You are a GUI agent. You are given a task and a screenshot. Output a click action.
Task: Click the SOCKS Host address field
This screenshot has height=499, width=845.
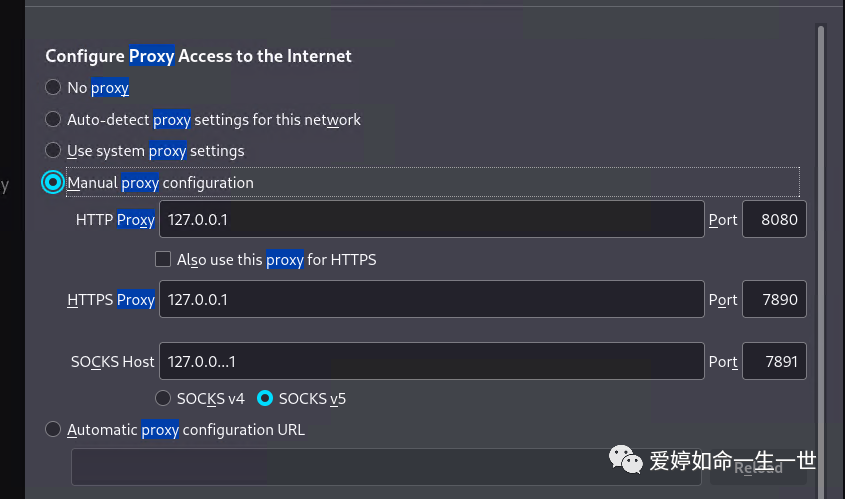pyautogui.click(x=432, y=361)
